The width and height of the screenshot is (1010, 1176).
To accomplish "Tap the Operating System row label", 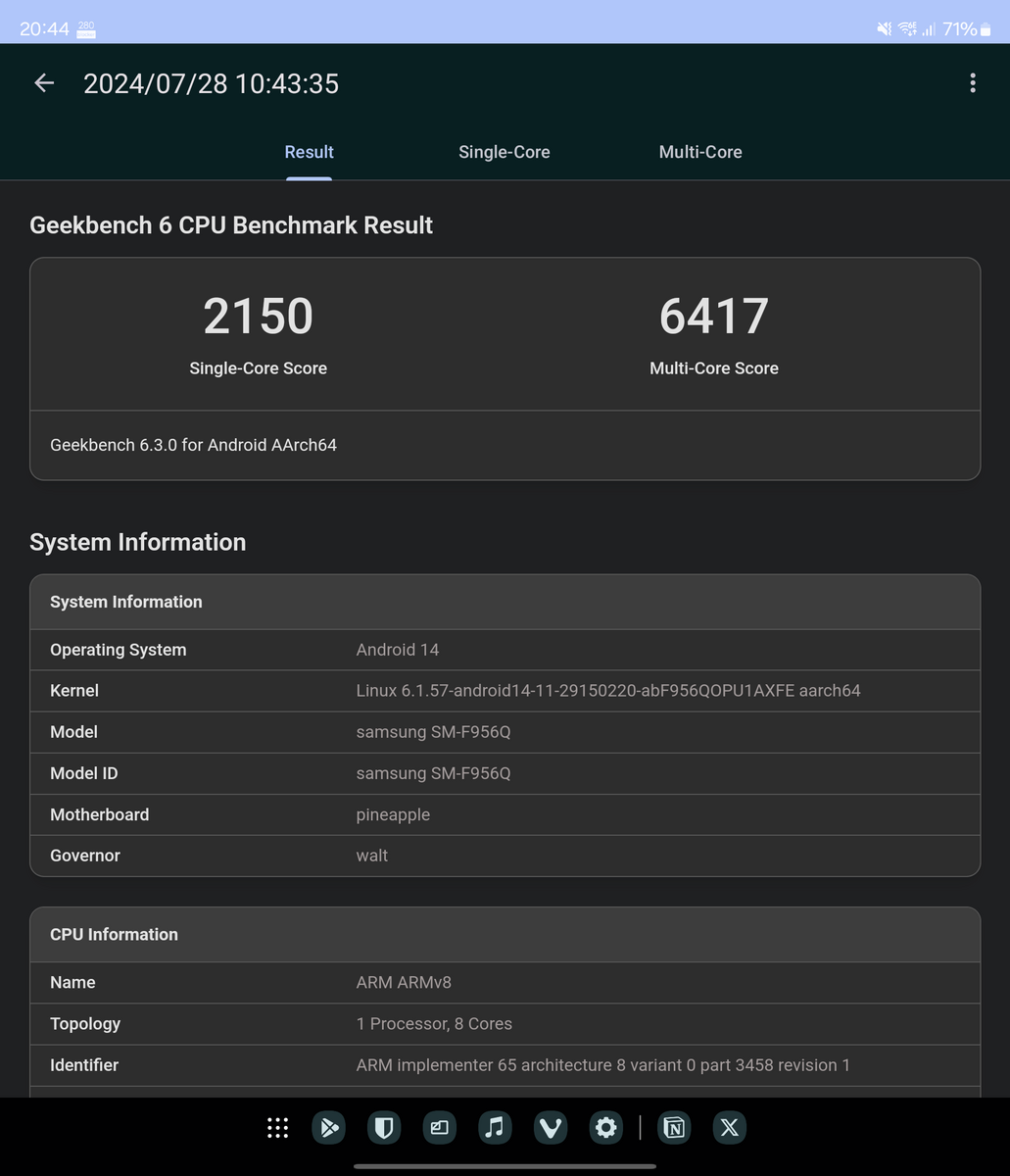I will (119, 650).
